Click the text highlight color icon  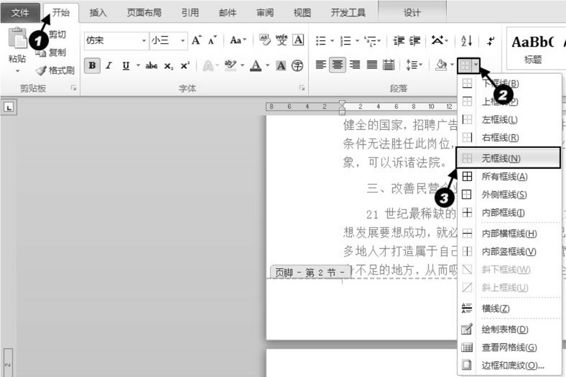[230, 66]
